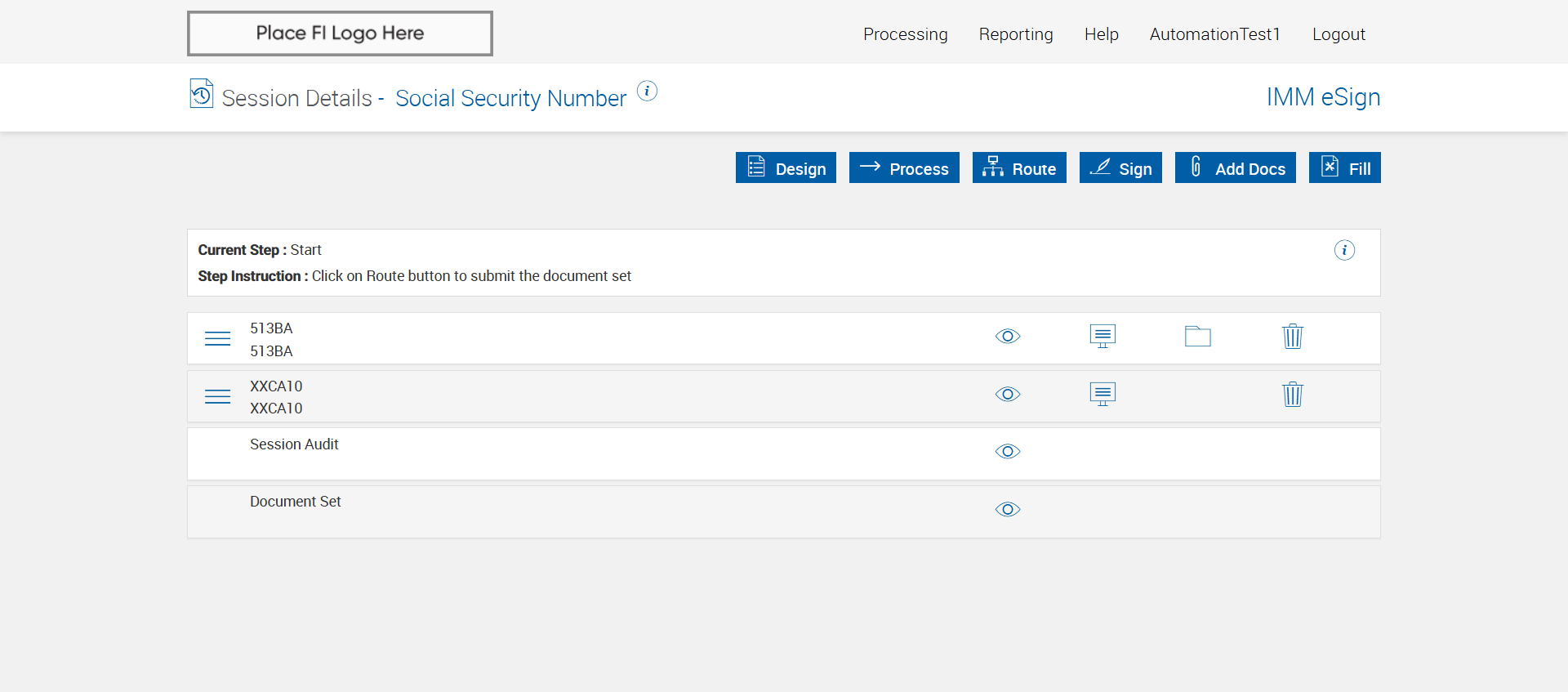The image size is (1568, 692).
Task: Delete the 513BA document with trash icon
Action: 1292,337
